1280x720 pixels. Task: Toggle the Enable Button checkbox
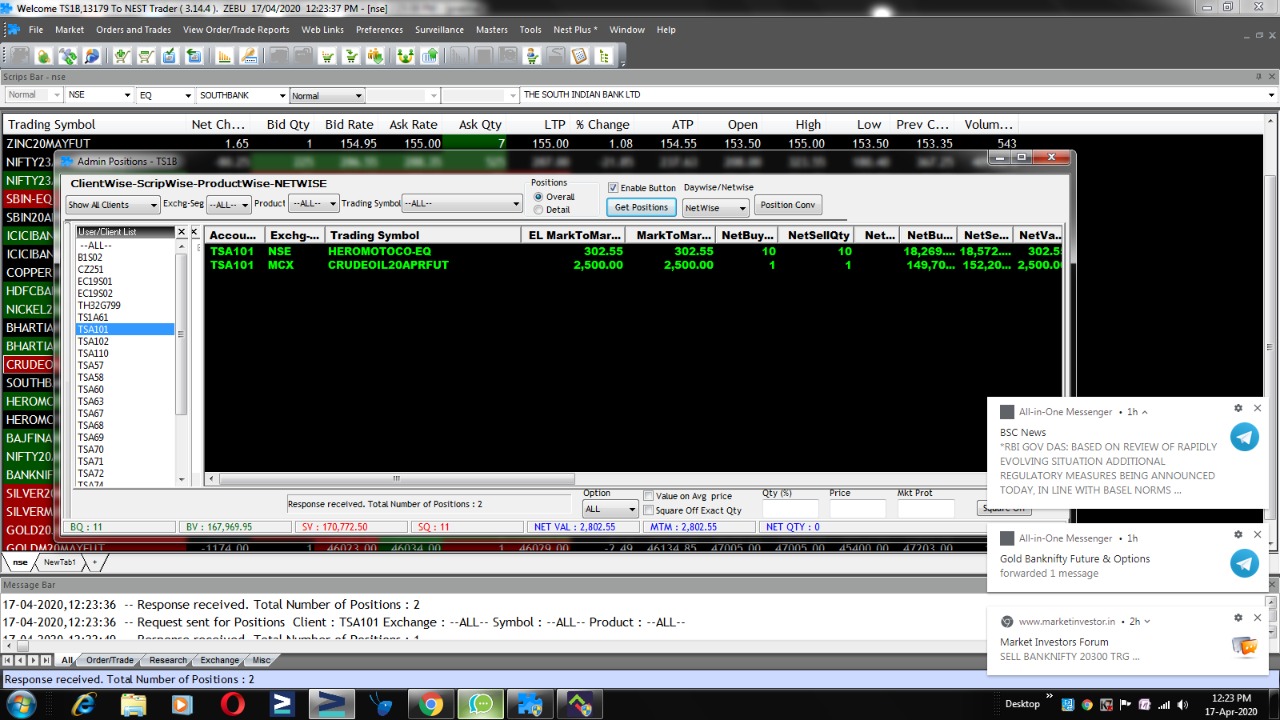point(613,188)
